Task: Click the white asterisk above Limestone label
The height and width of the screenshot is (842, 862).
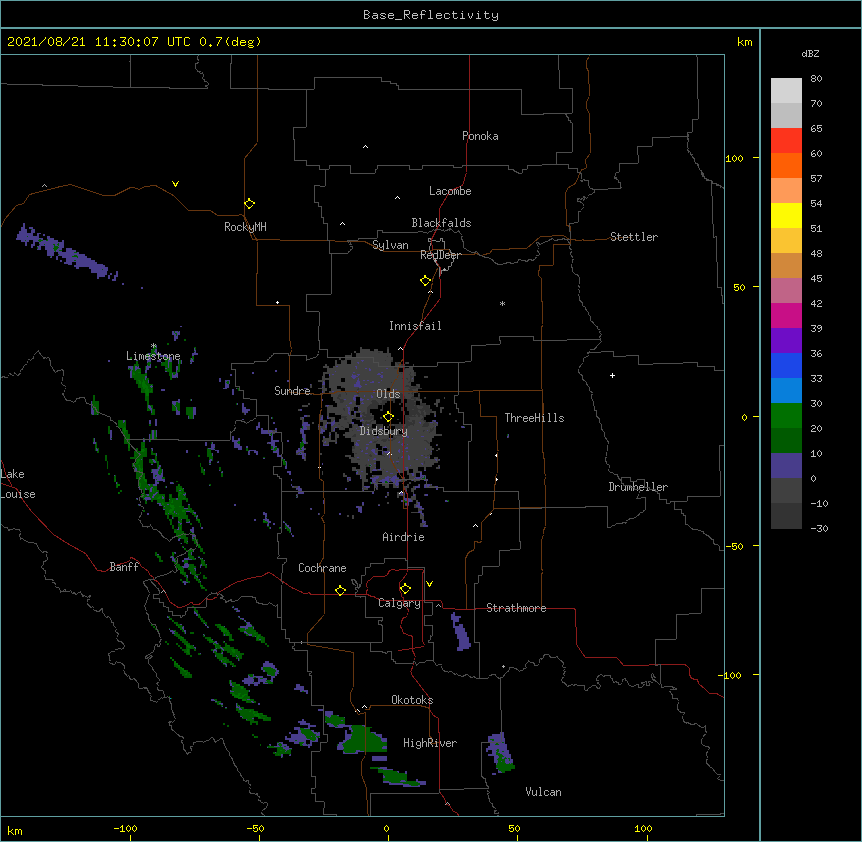Action: (154, 346)
